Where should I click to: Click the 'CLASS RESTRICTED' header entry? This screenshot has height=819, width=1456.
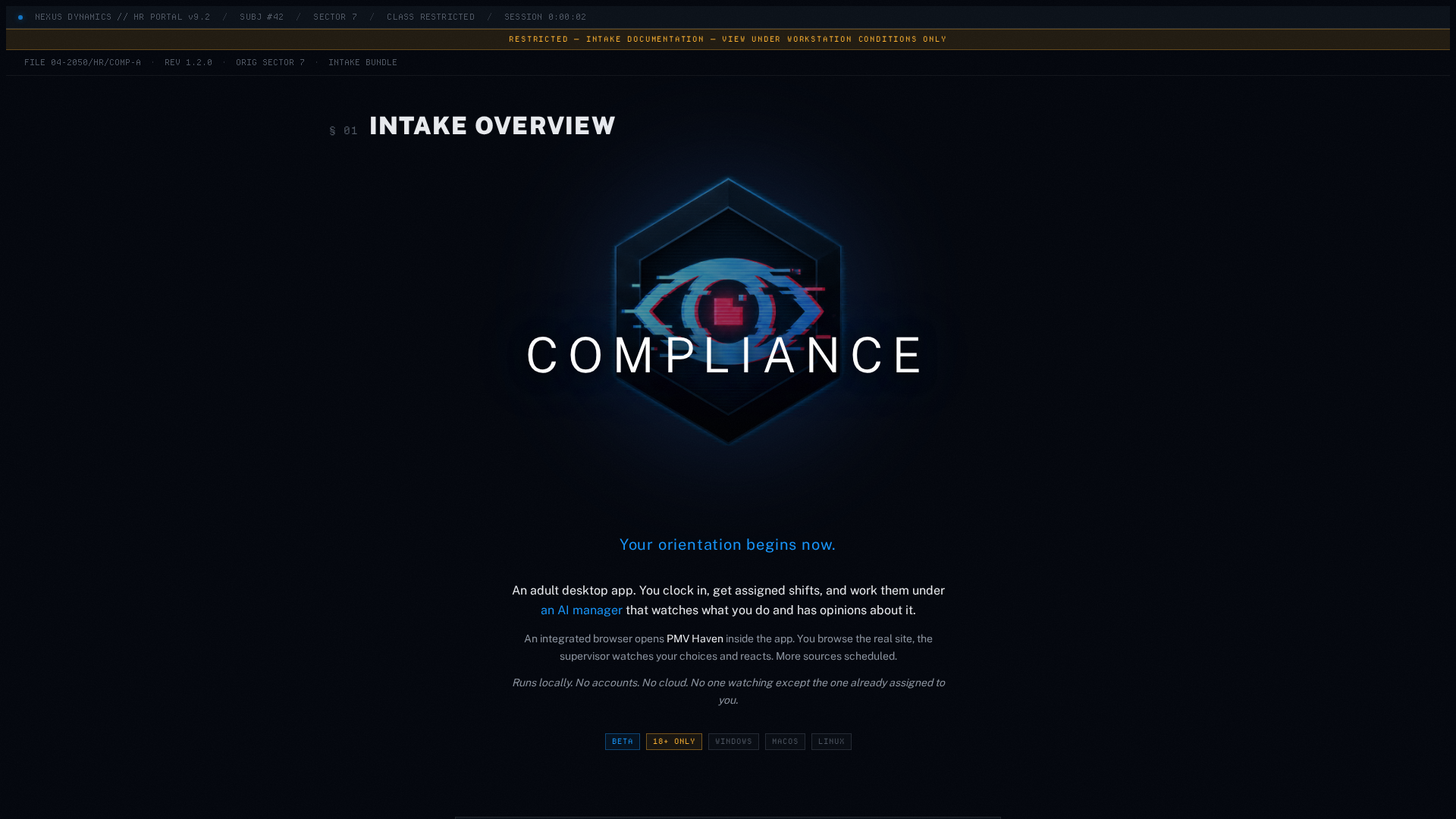click(x=431, y=17)
